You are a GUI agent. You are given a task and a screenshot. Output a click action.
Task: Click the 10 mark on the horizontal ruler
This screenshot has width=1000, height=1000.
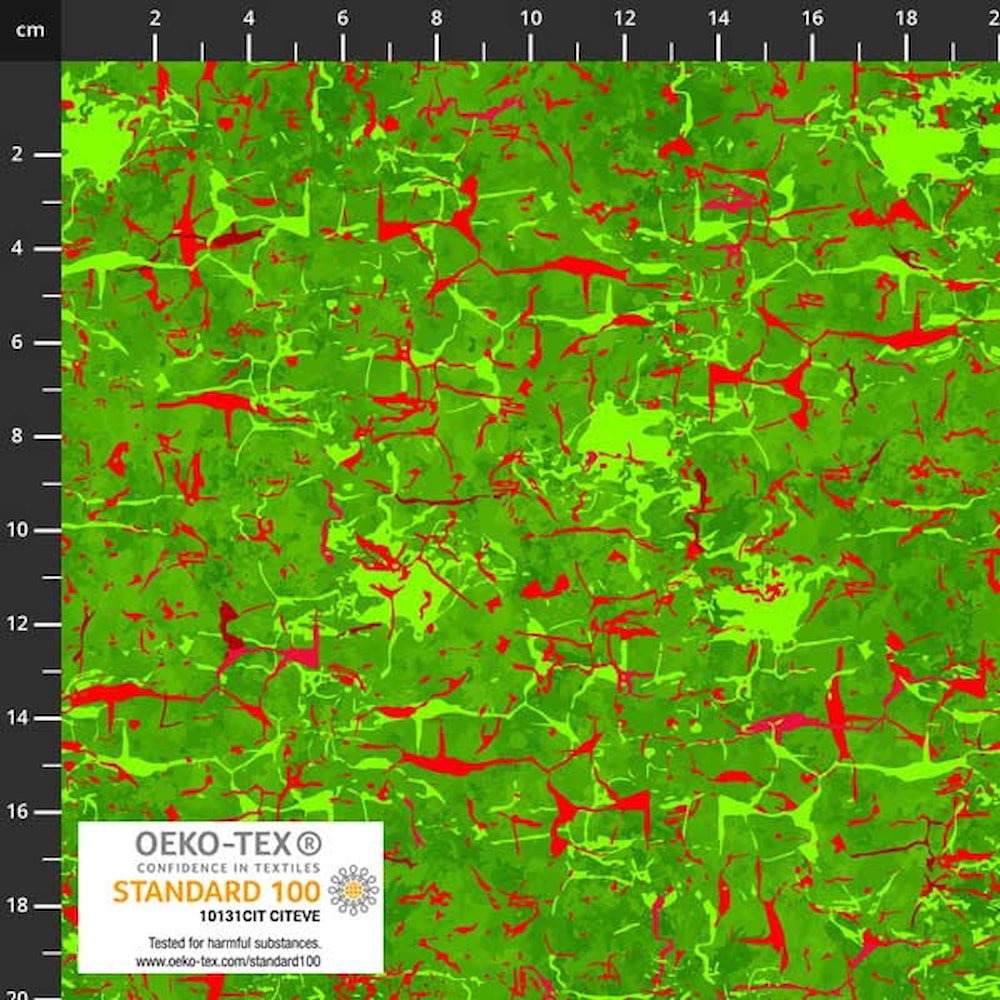533,17
